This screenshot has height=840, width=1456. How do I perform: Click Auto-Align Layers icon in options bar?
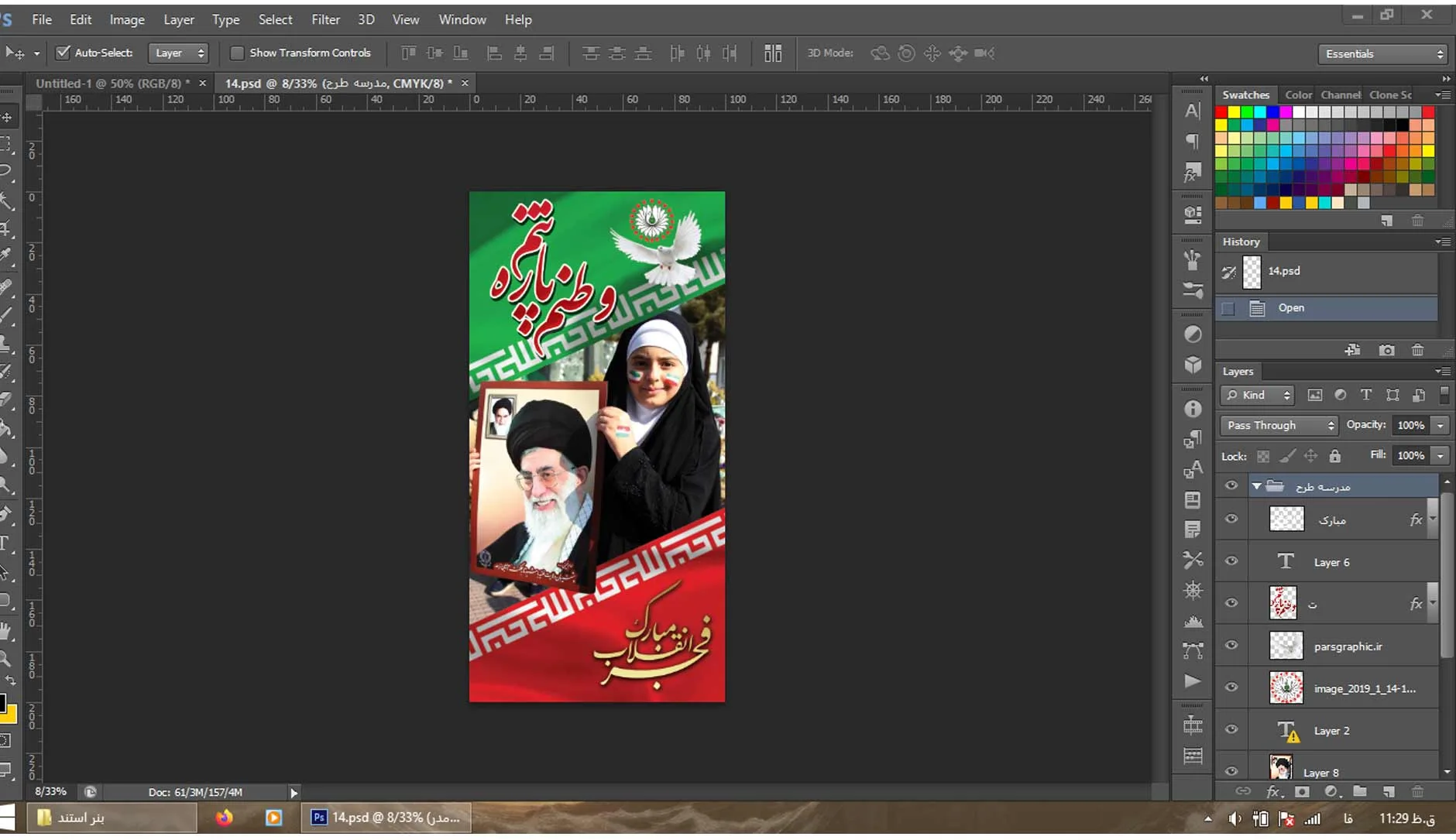[773, 53]
